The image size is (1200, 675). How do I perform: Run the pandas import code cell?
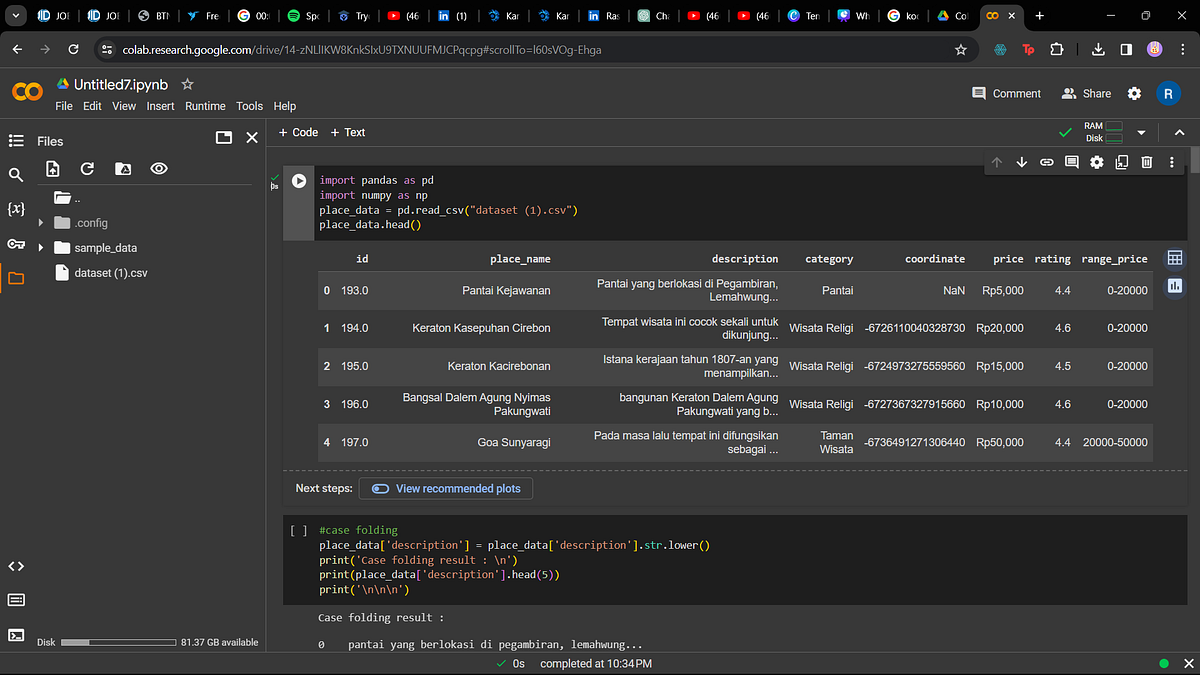(299, 181)
